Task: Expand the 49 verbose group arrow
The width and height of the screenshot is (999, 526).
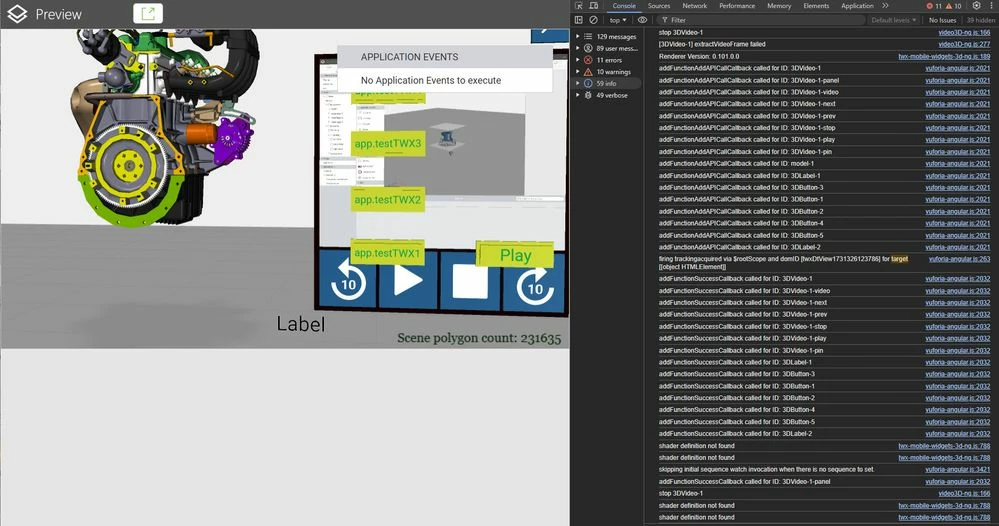Action: point(578,96)
